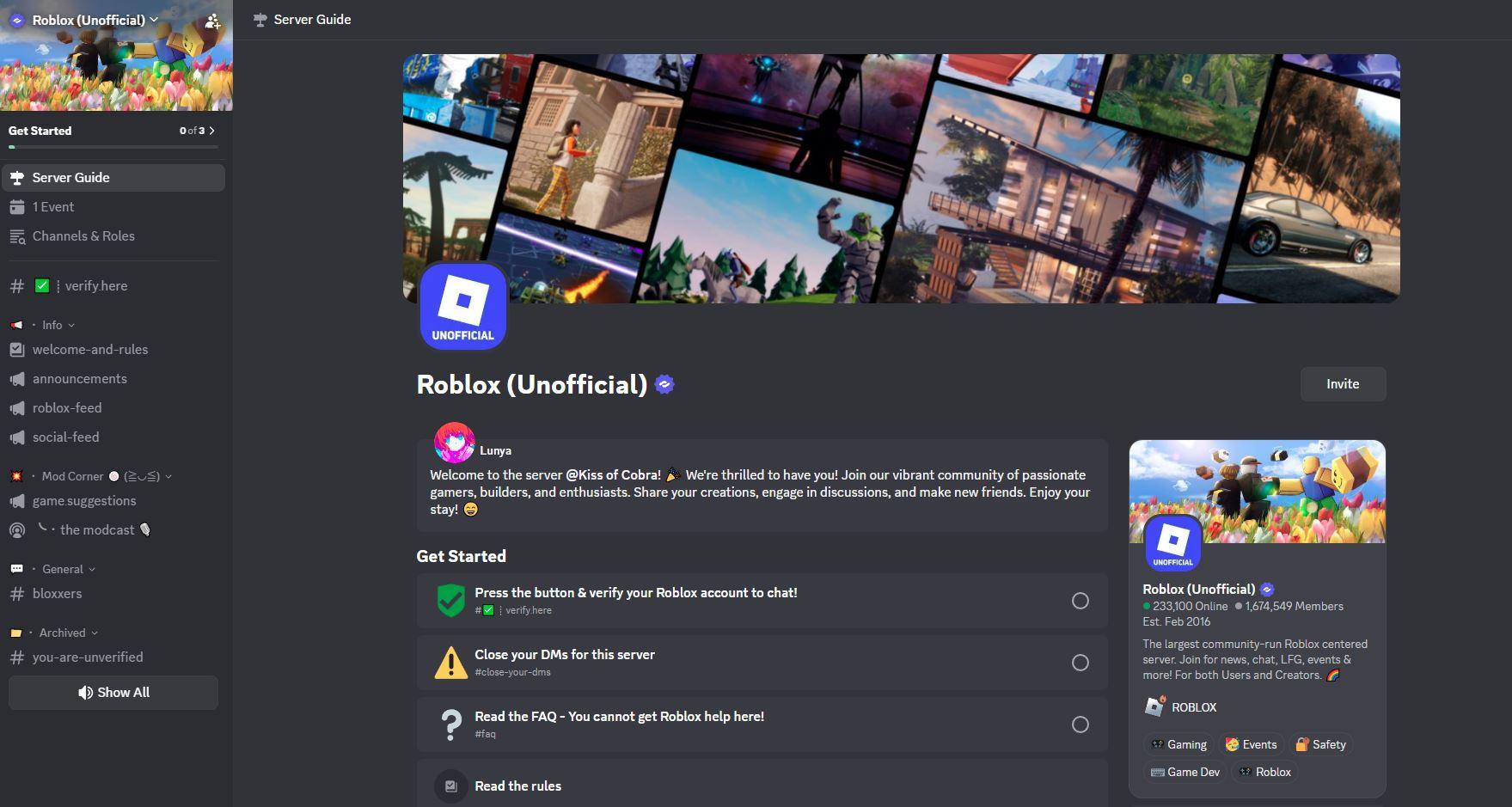Screen dimensions: 1512x807
Task: Open the Read the rules item
Action: [762, 783]
